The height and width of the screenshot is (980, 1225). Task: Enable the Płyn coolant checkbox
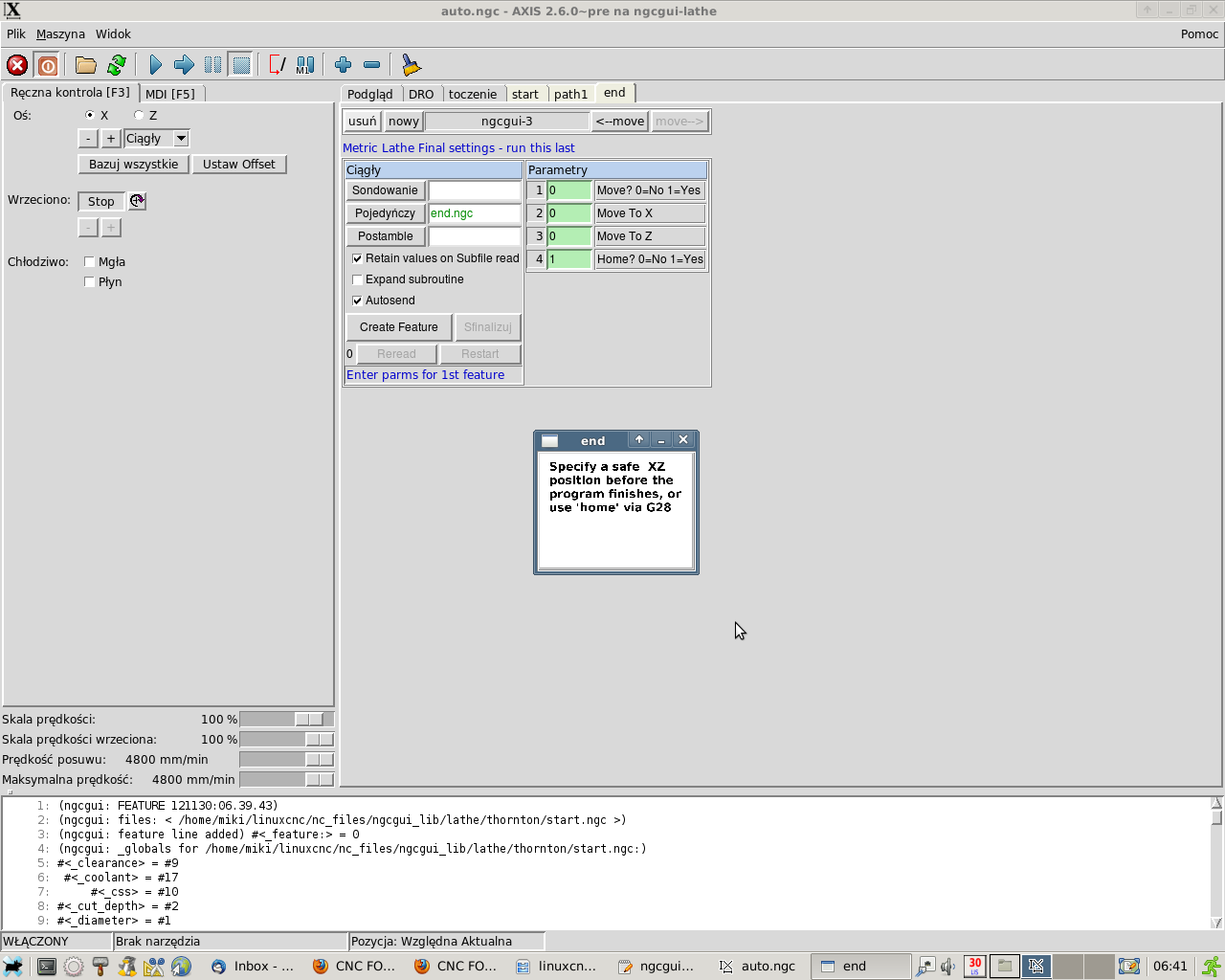(89, 281)
